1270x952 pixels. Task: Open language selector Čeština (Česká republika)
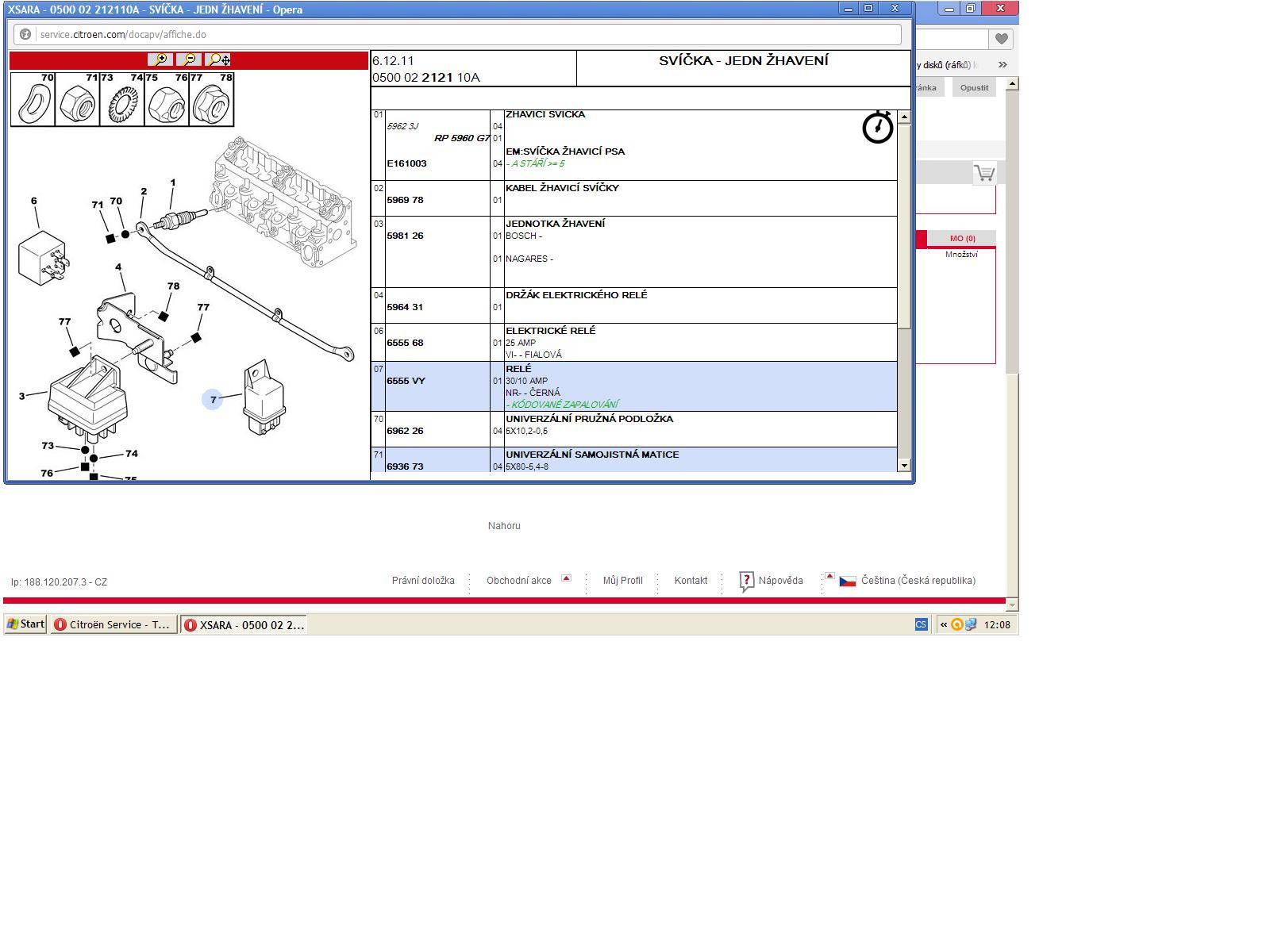(x=918, y=581)
